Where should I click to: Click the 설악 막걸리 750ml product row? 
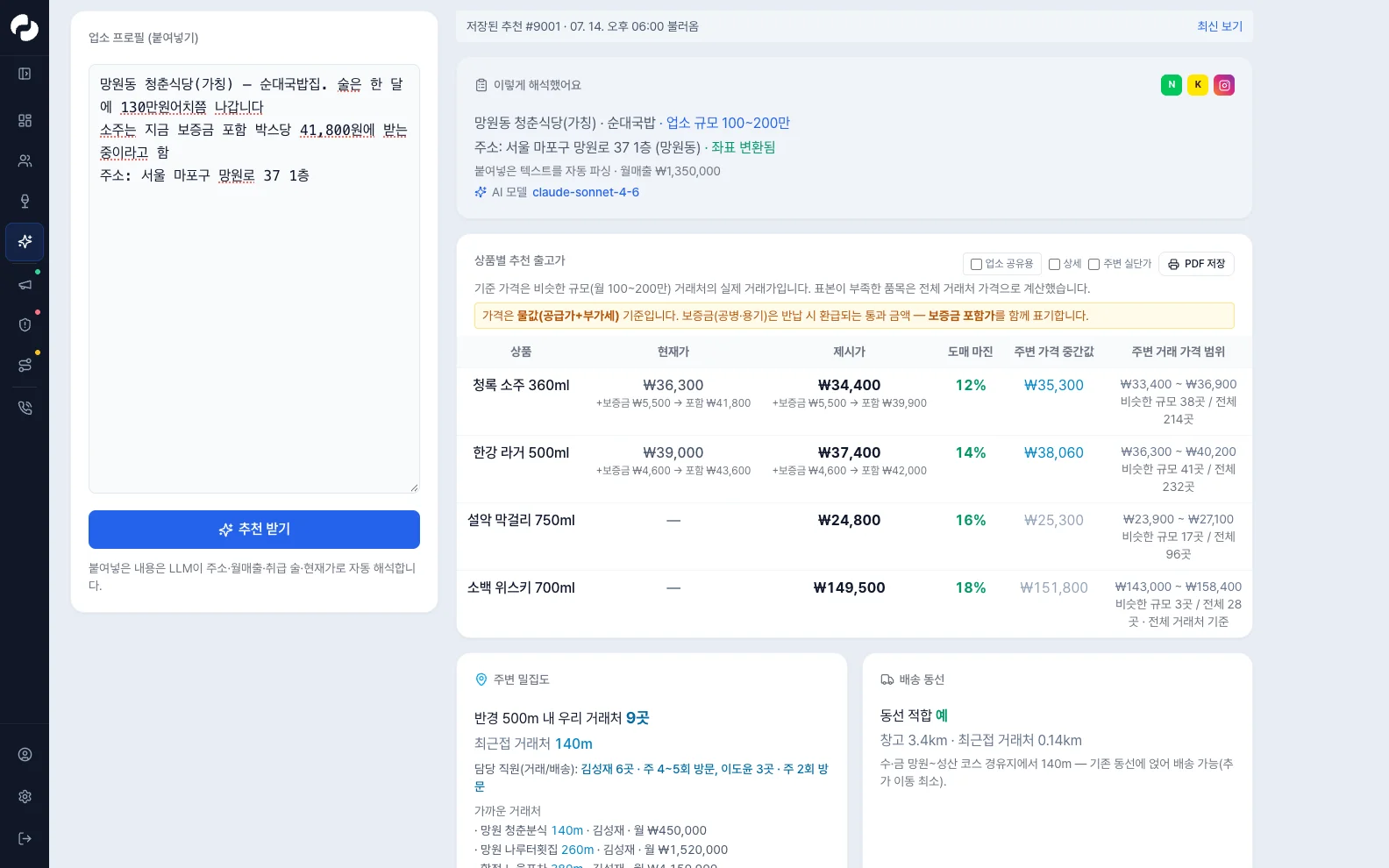(x=854, y=537)
